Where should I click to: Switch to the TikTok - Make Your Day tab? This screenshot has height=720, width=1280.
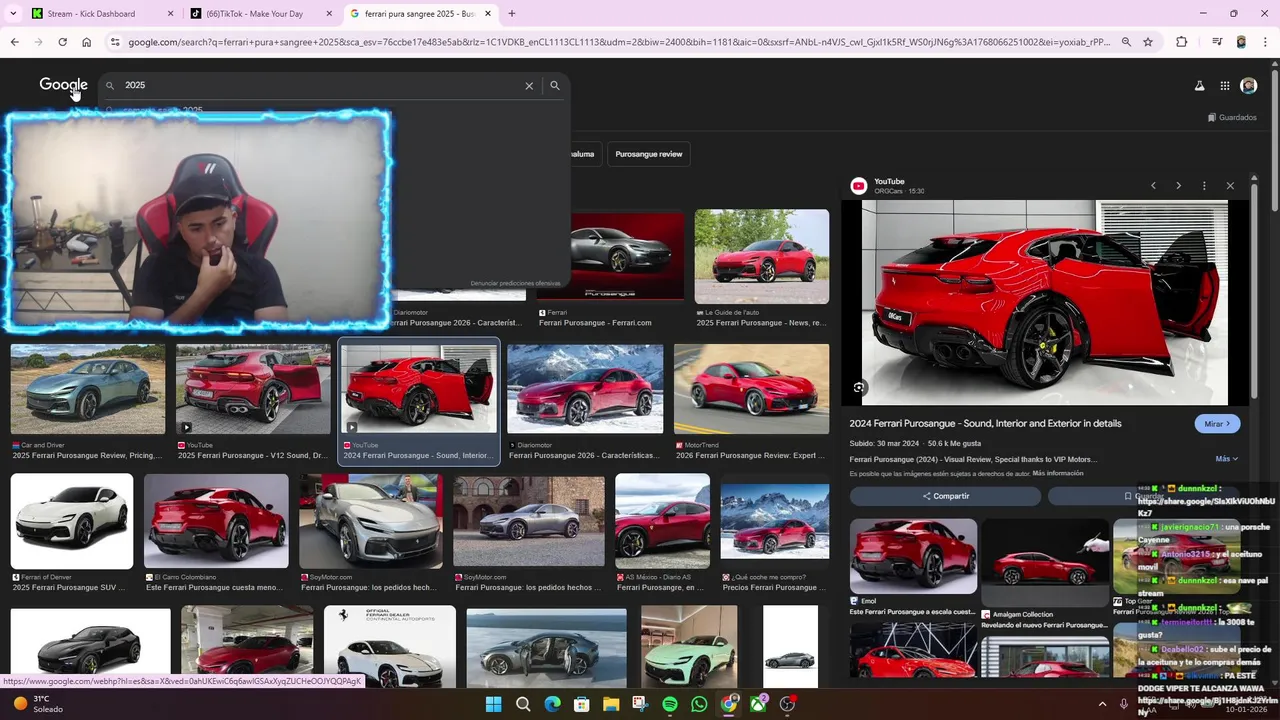[x=262, y=14]
